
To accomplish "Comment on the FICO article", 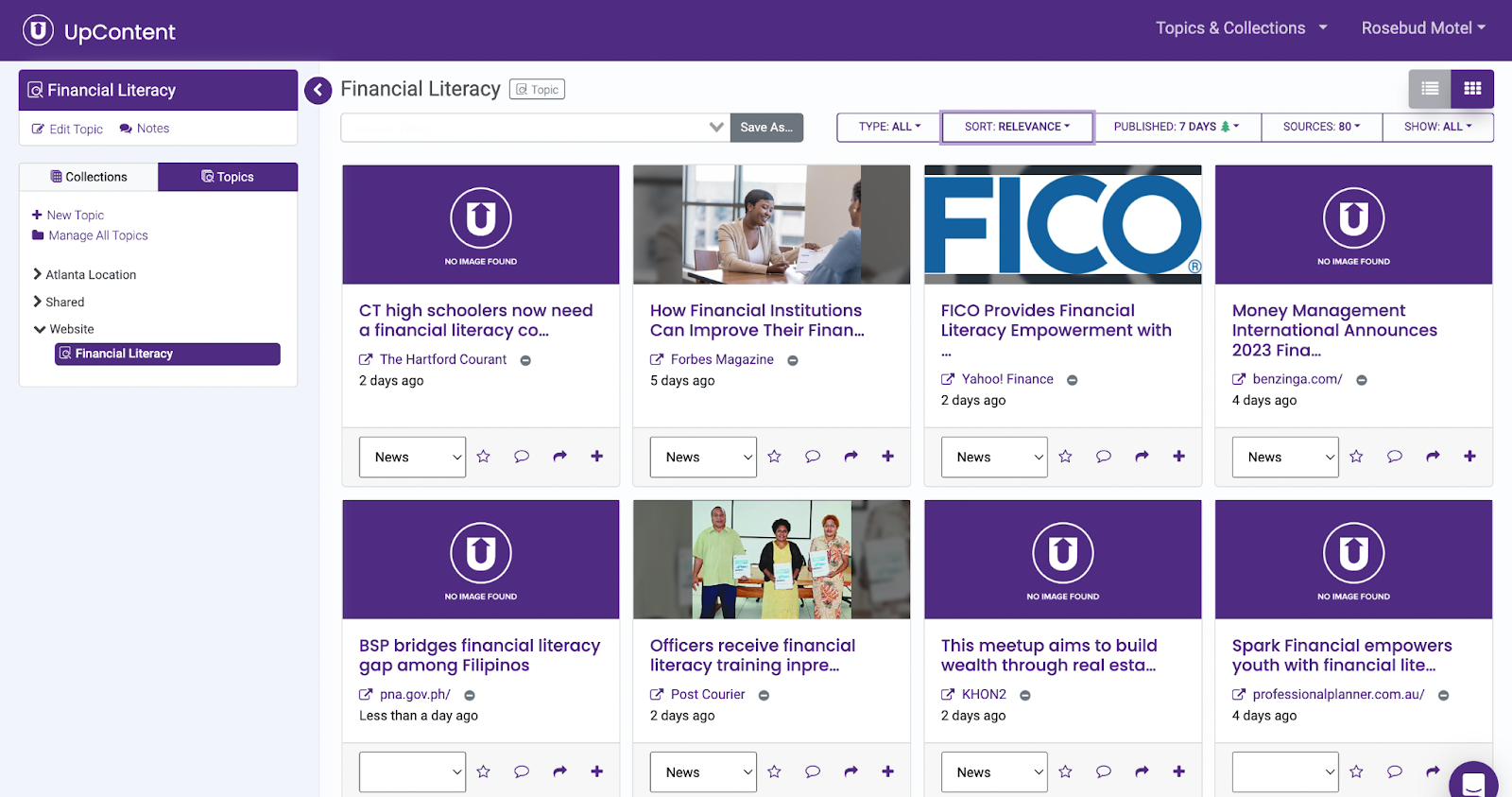I will click(1104, 457).
